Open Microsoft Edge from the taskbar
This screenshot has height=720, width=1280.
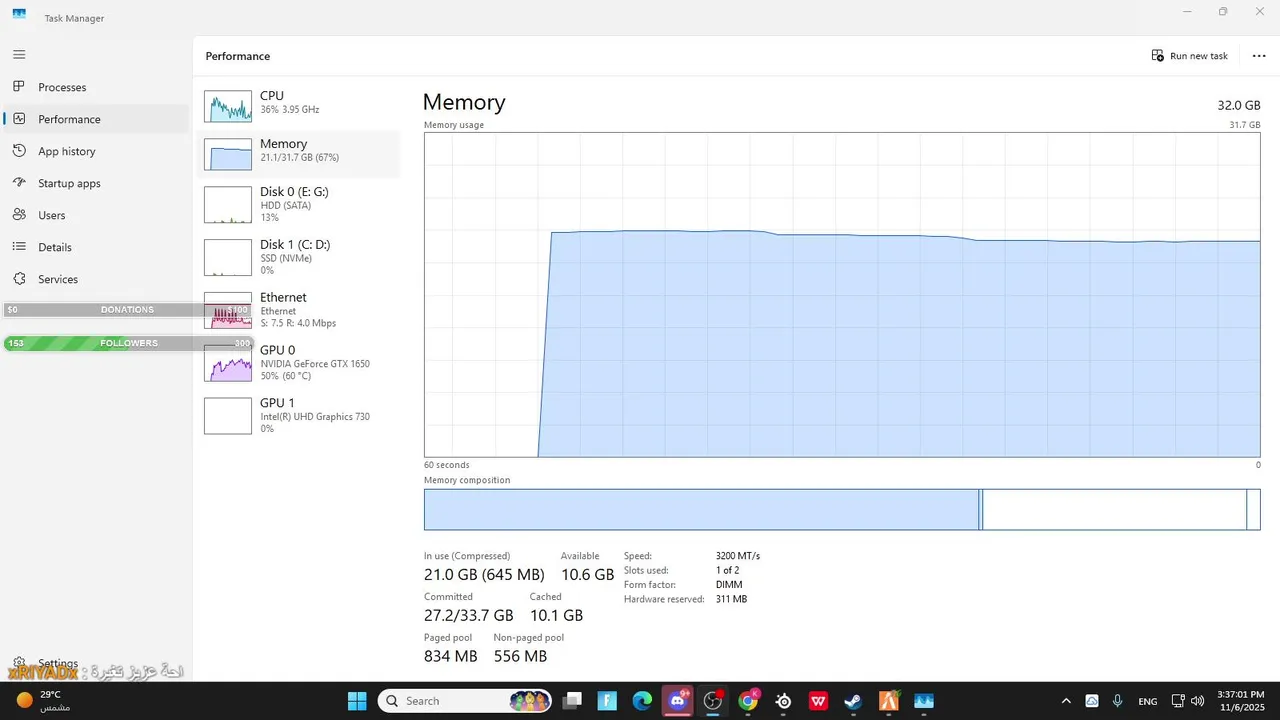(642, 701)
